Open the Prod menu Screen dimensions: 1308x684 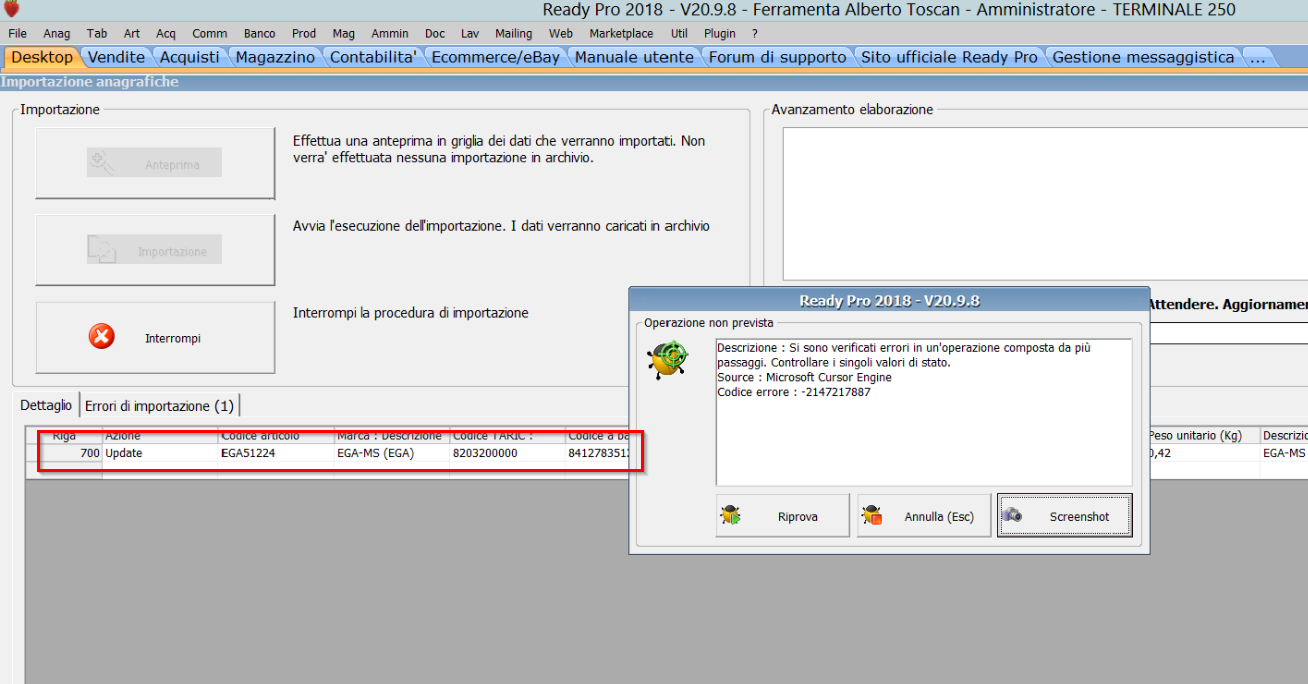(x=304, y=33)
